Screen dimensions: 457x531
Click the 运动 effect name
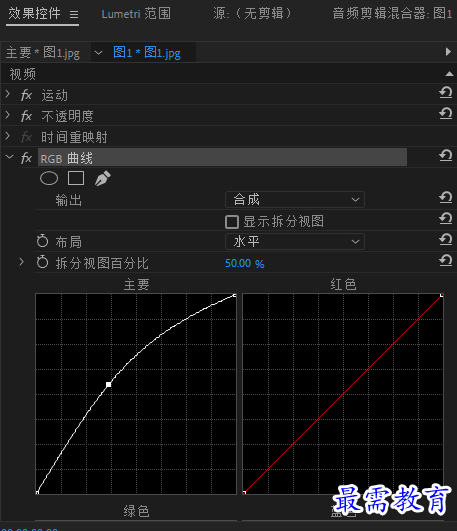click(55, 95)
